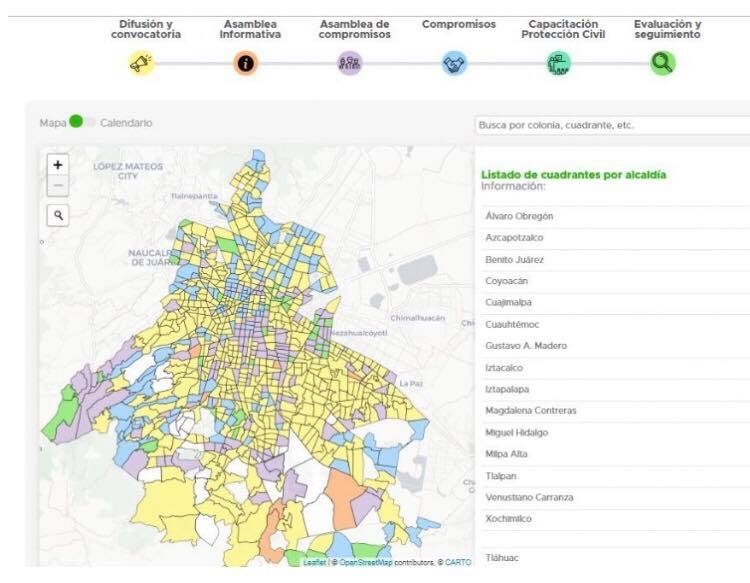Screen dimensions: 750x583
Task: Expand the Cuauhtémoc alcaldía entry
Action: 615,324
